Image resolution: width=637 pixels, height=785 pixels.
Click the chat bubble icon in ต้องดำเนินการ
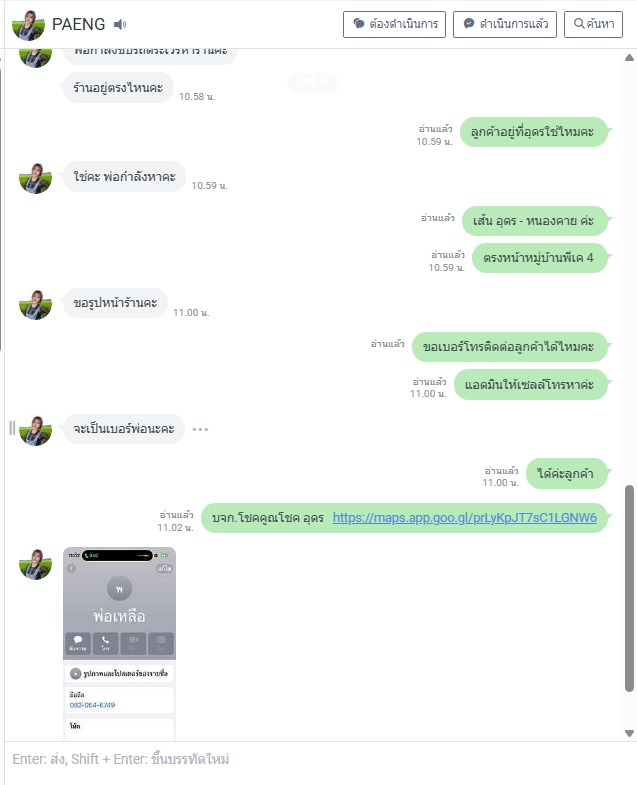click(x=359, y=24)
